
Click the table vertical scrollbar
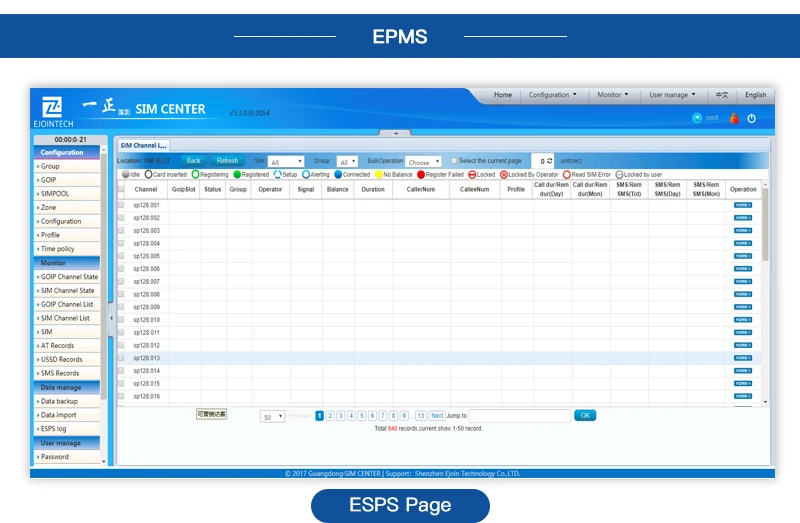765,225
